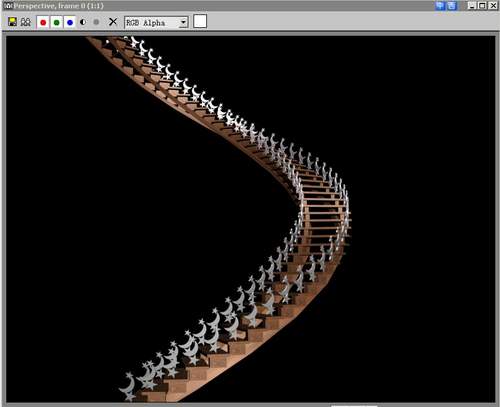Click the white color swatch
The image size is (500, 407).
tap(200, 21)
